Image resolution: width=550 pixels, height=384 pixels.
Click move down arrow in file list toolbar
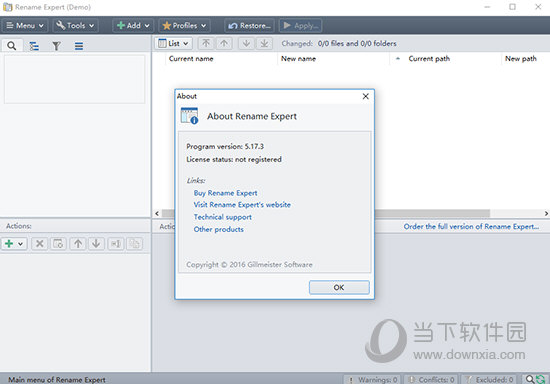click(246, 43)
